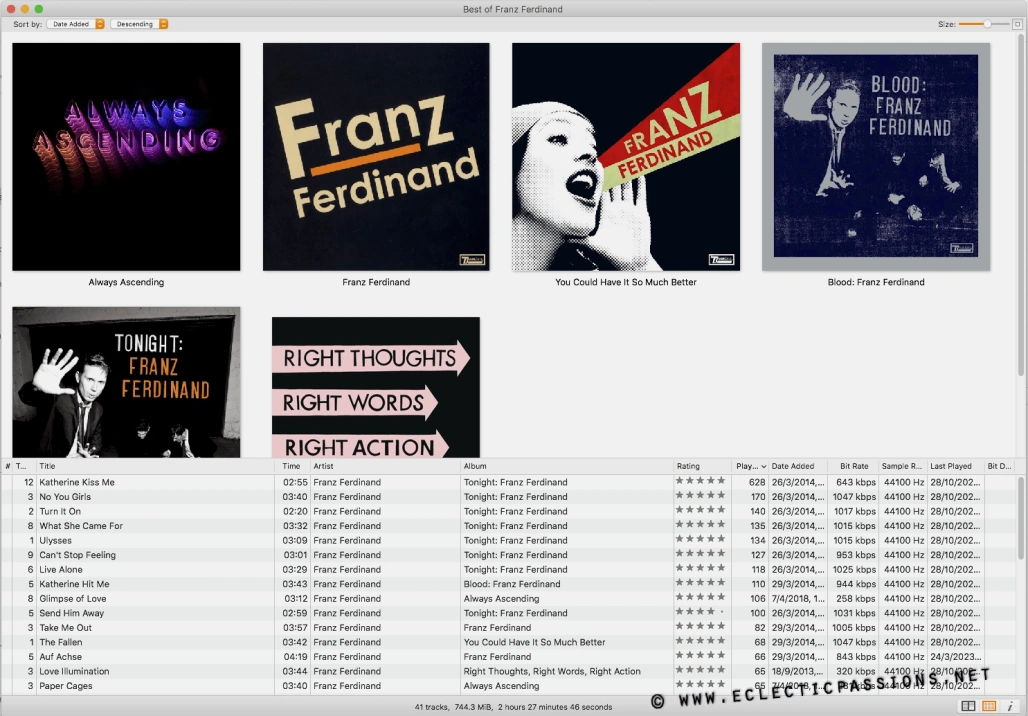The height and width of the screenshot is (716, 1028).
Task: Open the track info inspector icon
Action: pos(1010,706)
